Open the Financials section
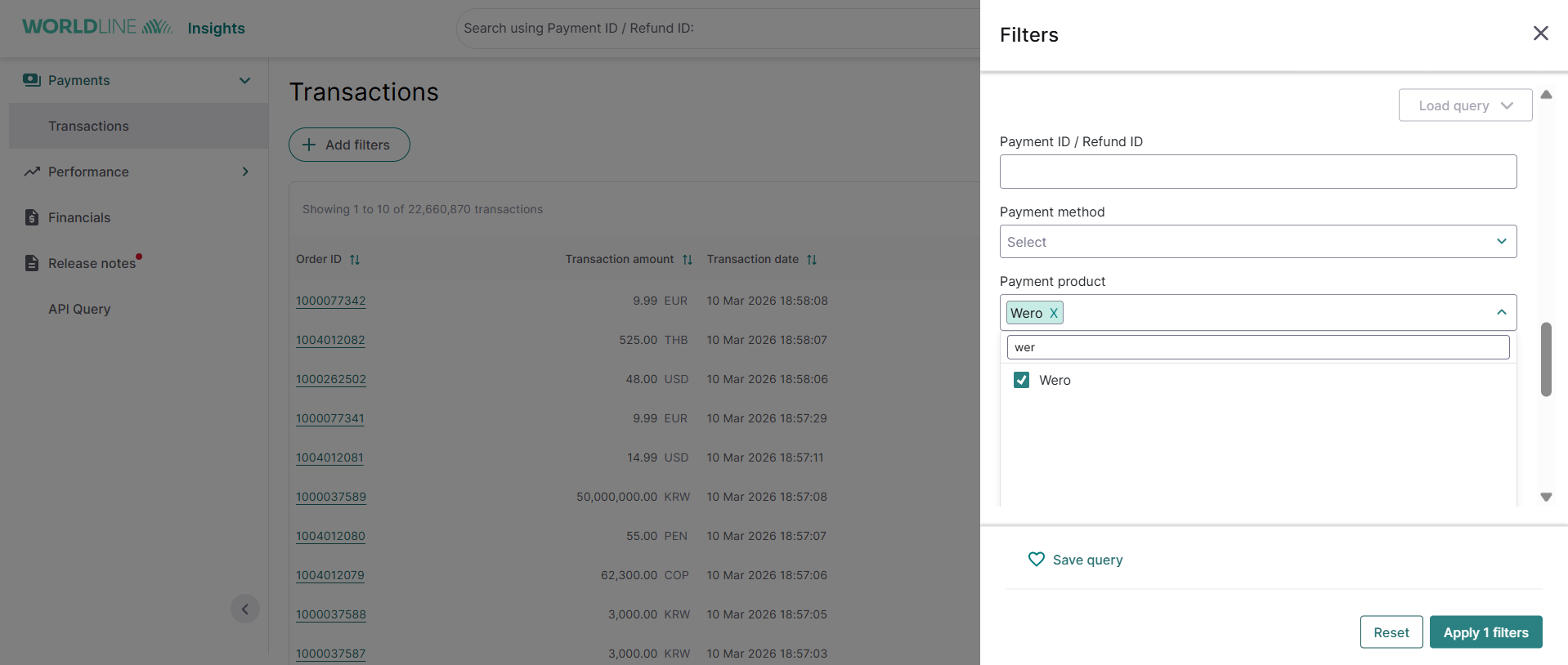 pos(79,217)
